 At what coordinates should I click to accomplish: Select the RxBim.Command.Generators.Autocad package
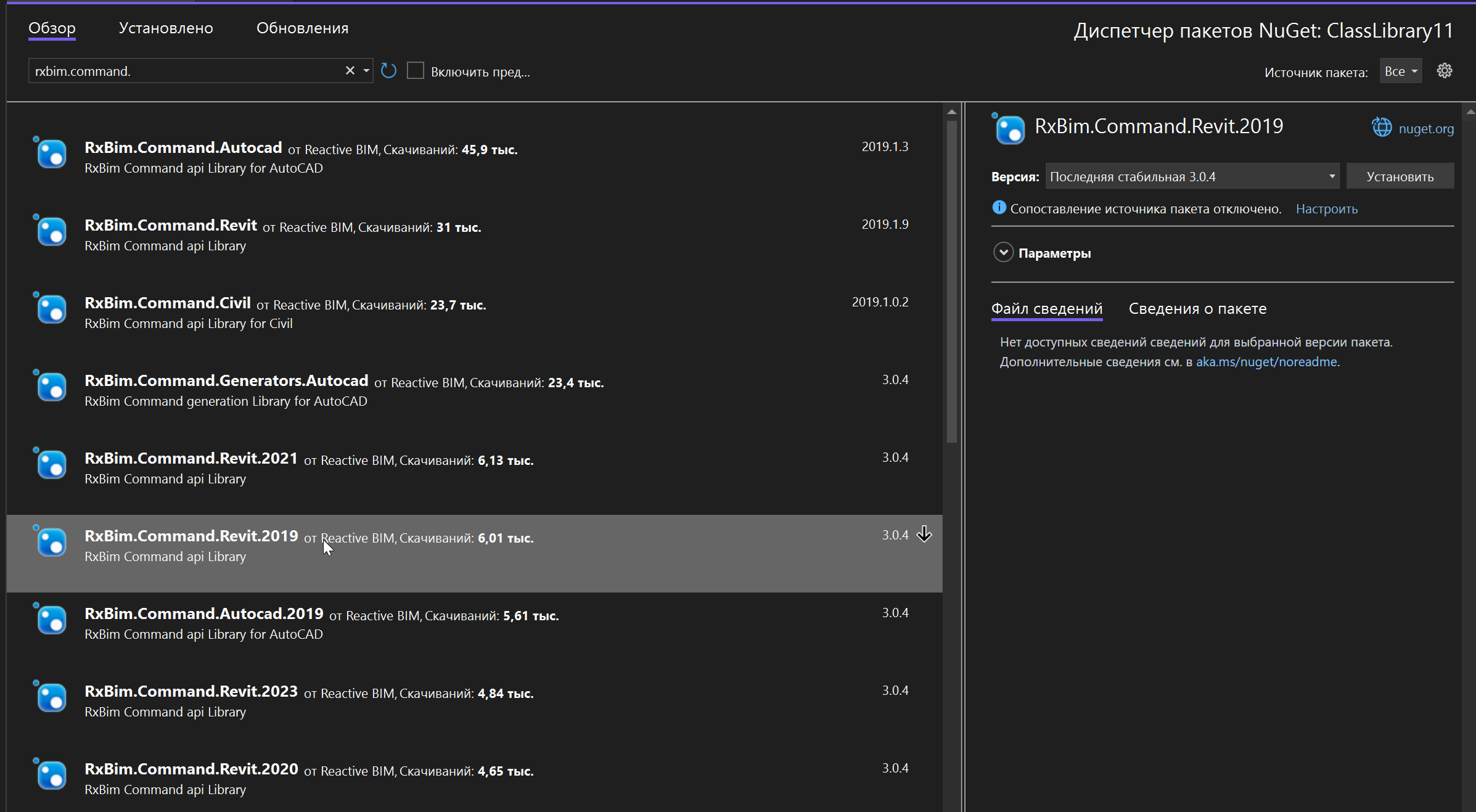coord(226,381)
